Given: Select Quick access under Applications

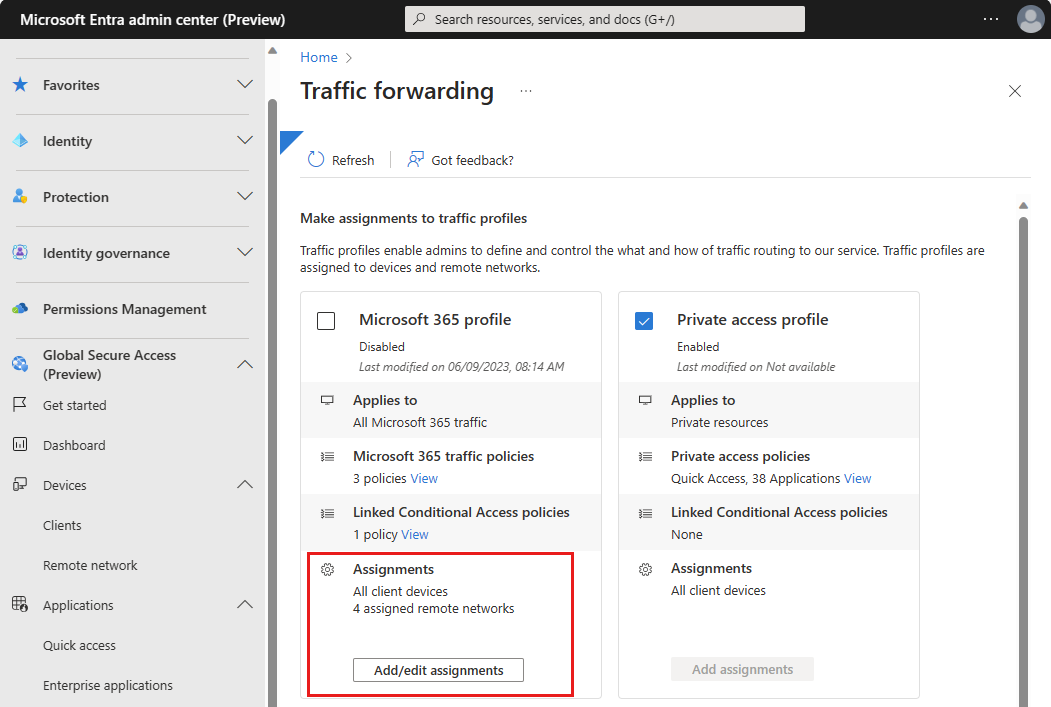Looking at the screenshot, I should 79,645.
